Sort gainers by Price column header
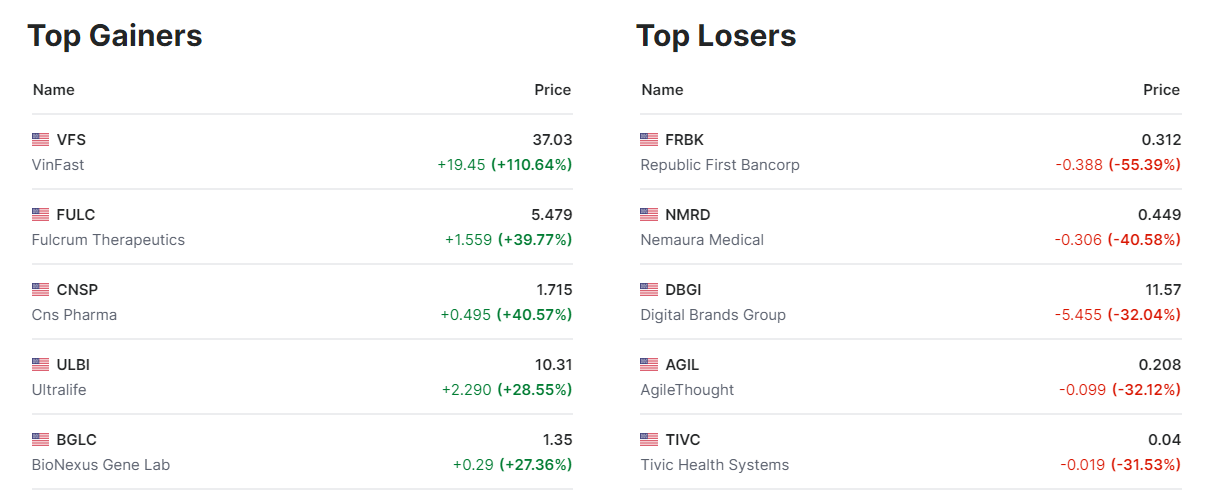Image resolution: width=1206 pixels, height=503 pixels. point(552,90)
